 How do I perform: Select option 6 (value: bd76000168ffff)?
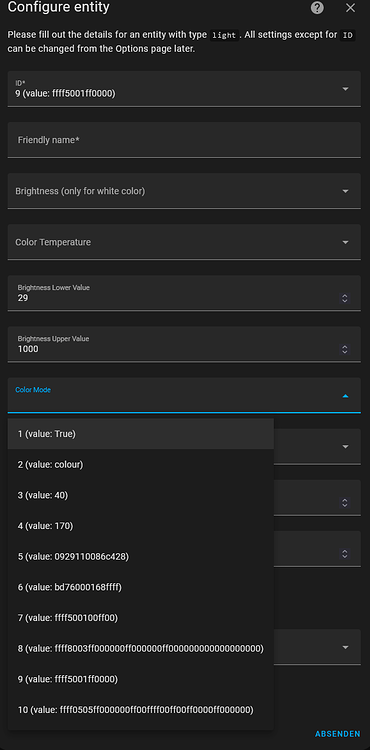[x=141, y=587]
